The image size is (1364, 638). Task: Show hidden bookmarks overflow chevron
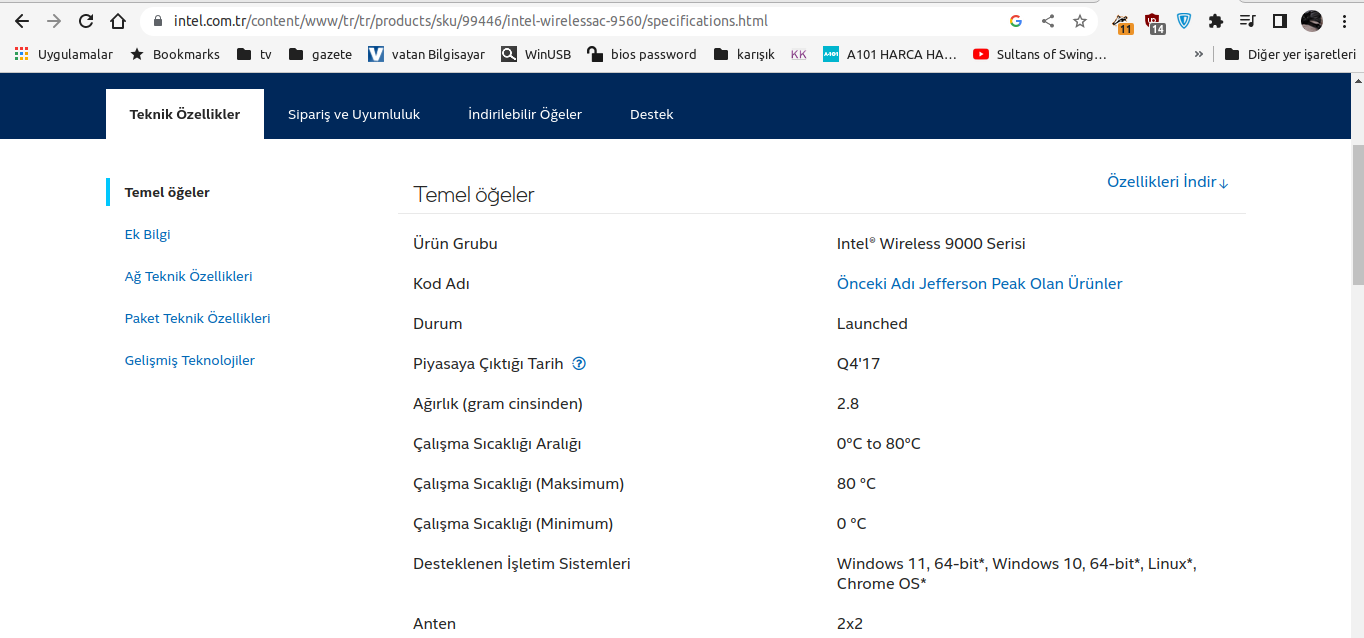pos(1198,54)
